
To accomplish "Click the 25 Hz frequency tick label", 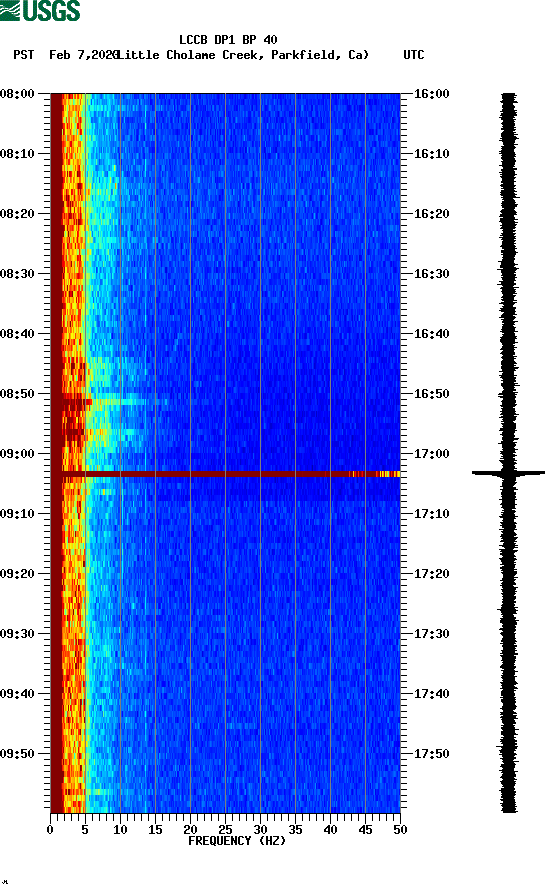I will 225,830.
